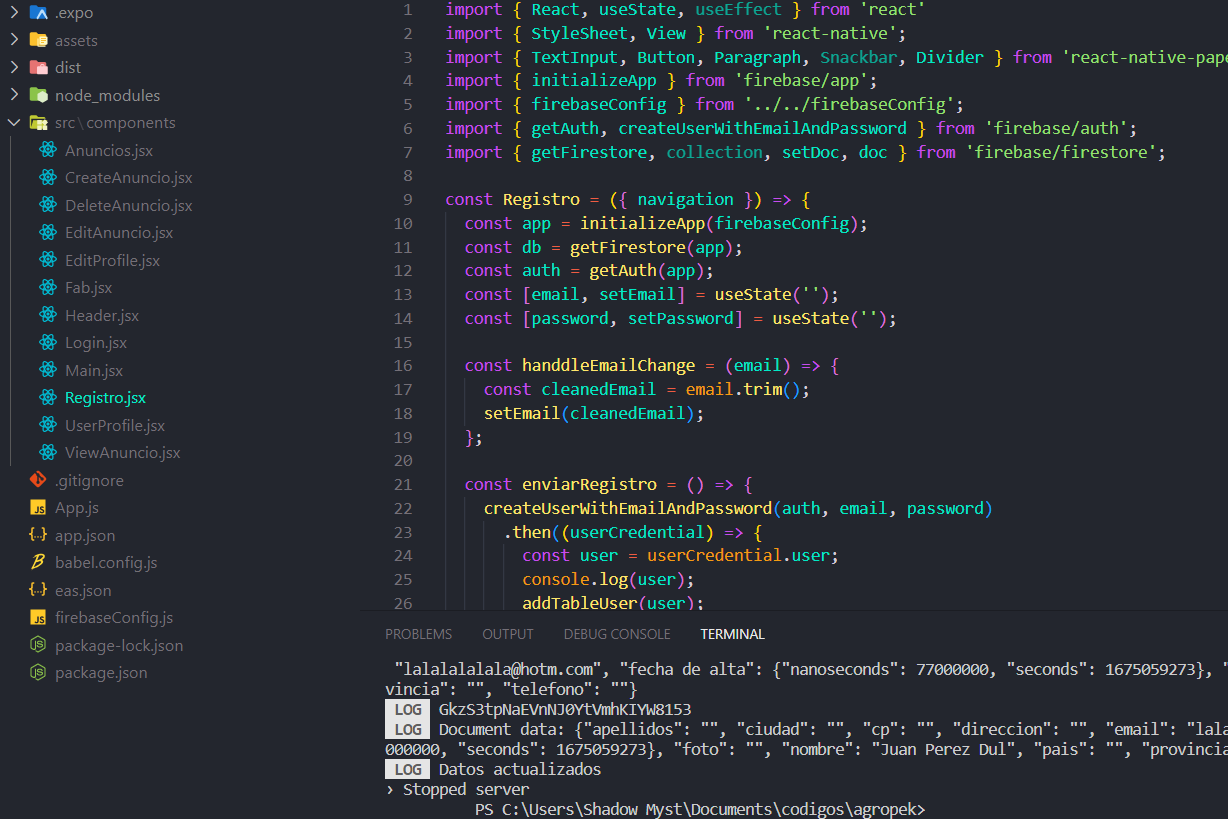Click the src\components folder icon
The width and height of the screenshot is (1228, 819).
39,123
